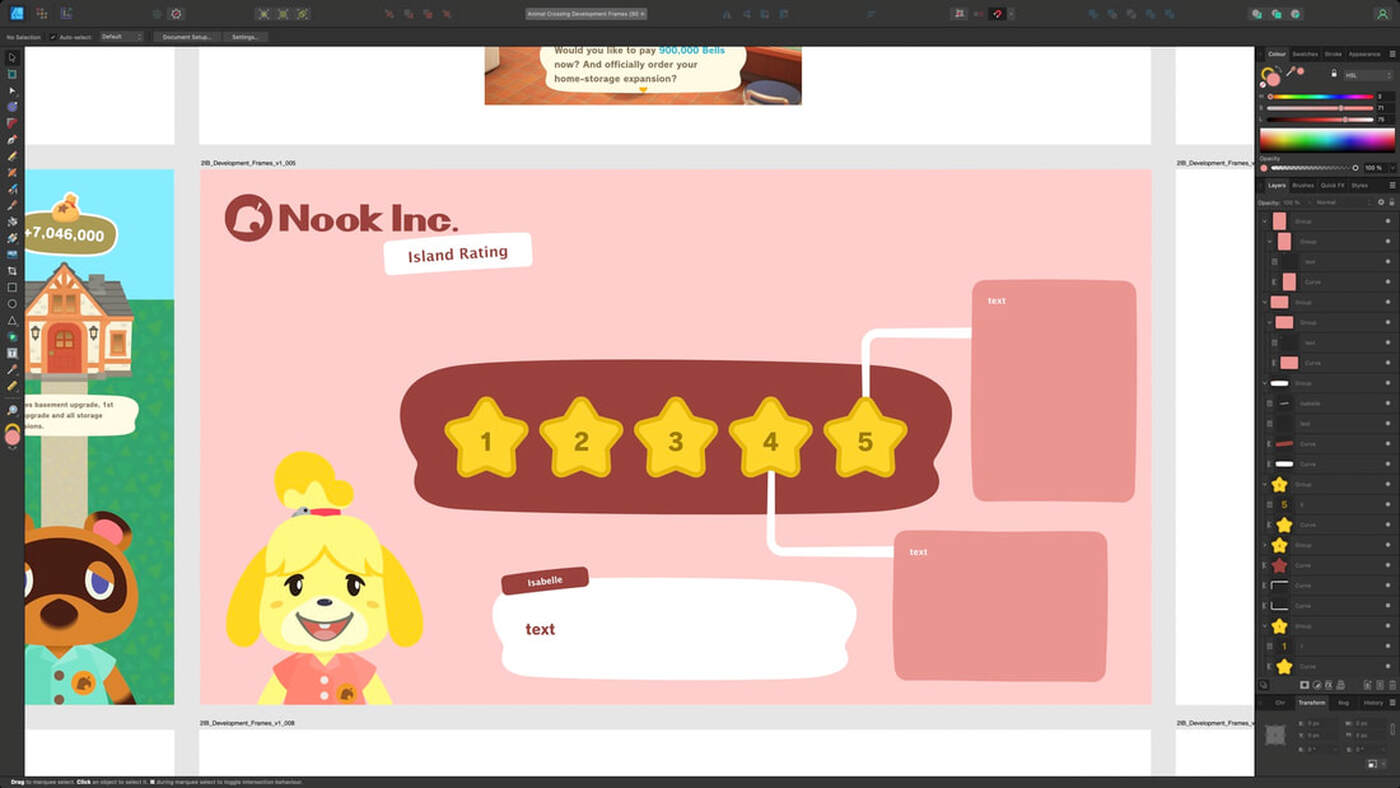1400x788 pixels.
Task: Collapse the star number 1 Group layer
Action: pyautogui.click(x=1265, y=626)
